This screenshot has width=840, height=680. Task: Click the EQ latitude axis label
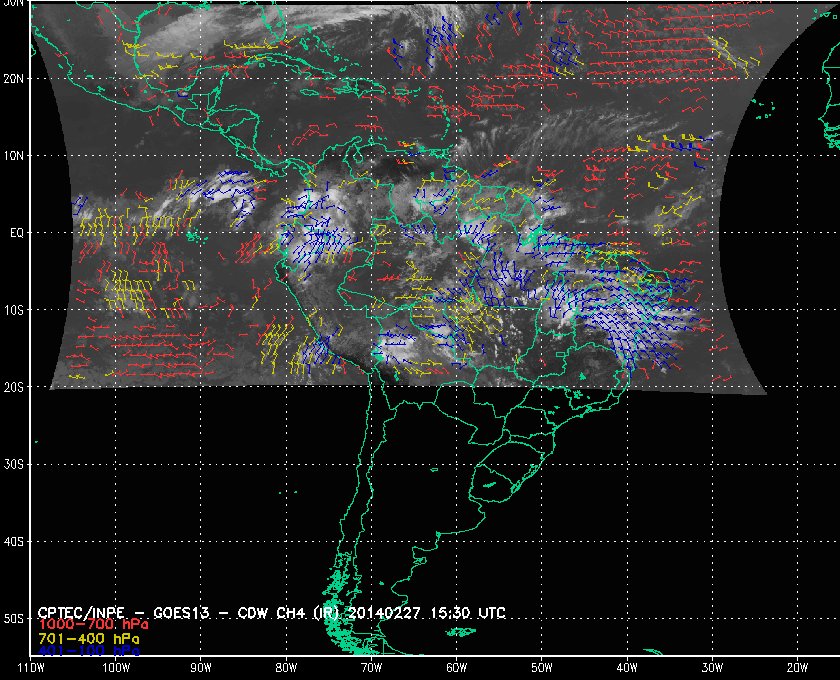(14, 232)
